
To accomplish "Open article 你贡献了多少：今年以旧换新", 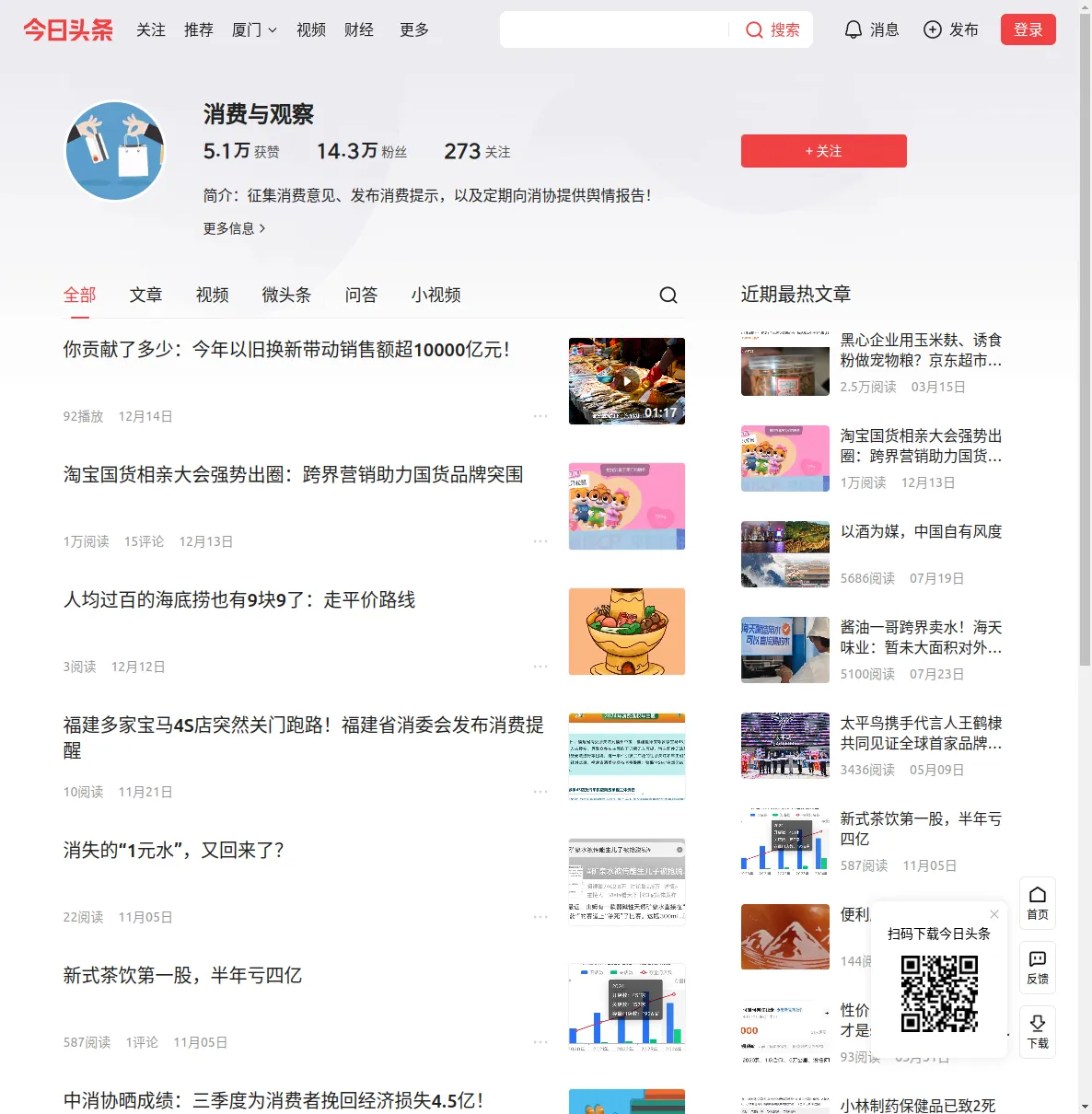I will [286, 350].
